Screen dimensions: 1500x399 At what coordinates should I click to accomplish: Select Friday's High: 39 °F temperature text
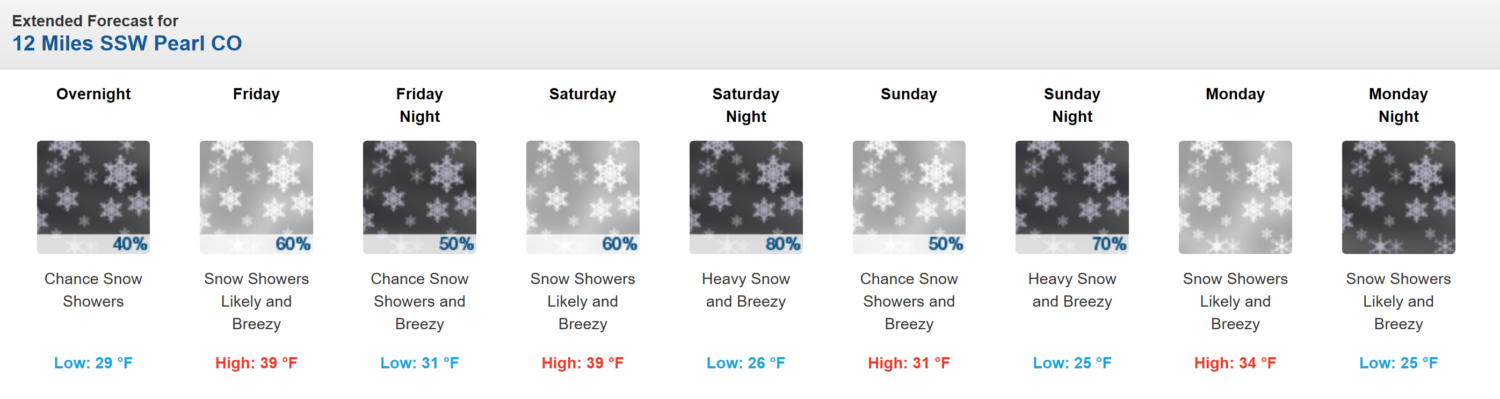[256, 363]
